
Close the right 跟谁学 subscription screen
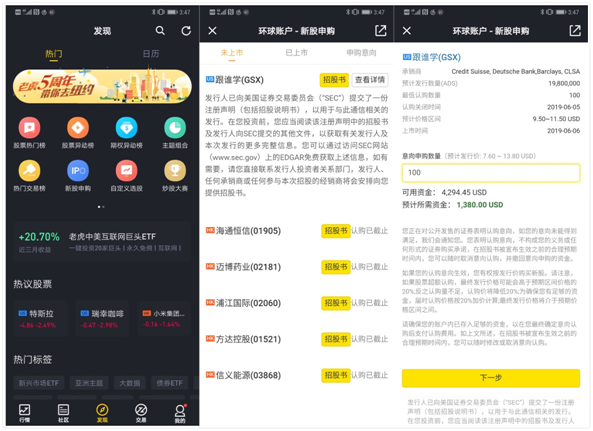pos(407,31)
